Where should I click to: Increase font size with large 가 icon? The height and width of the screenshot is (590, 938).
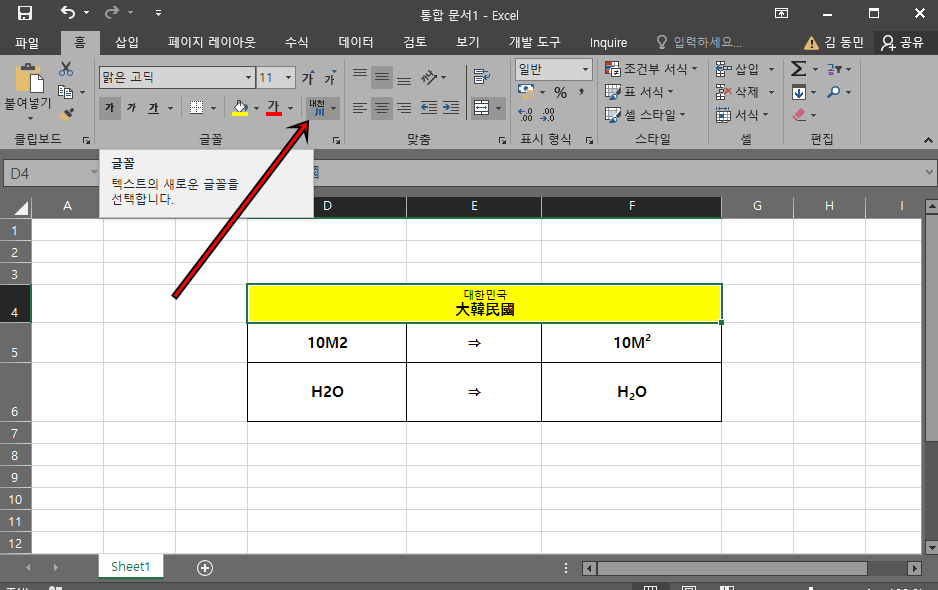pos(308,77)
